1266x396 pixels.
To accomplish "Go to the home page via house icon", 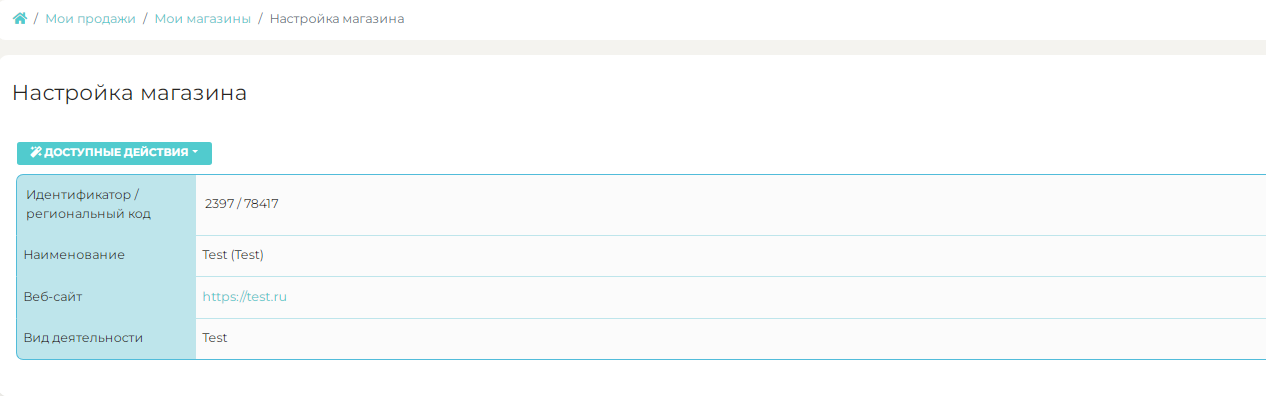I will [x=19, y=19].
